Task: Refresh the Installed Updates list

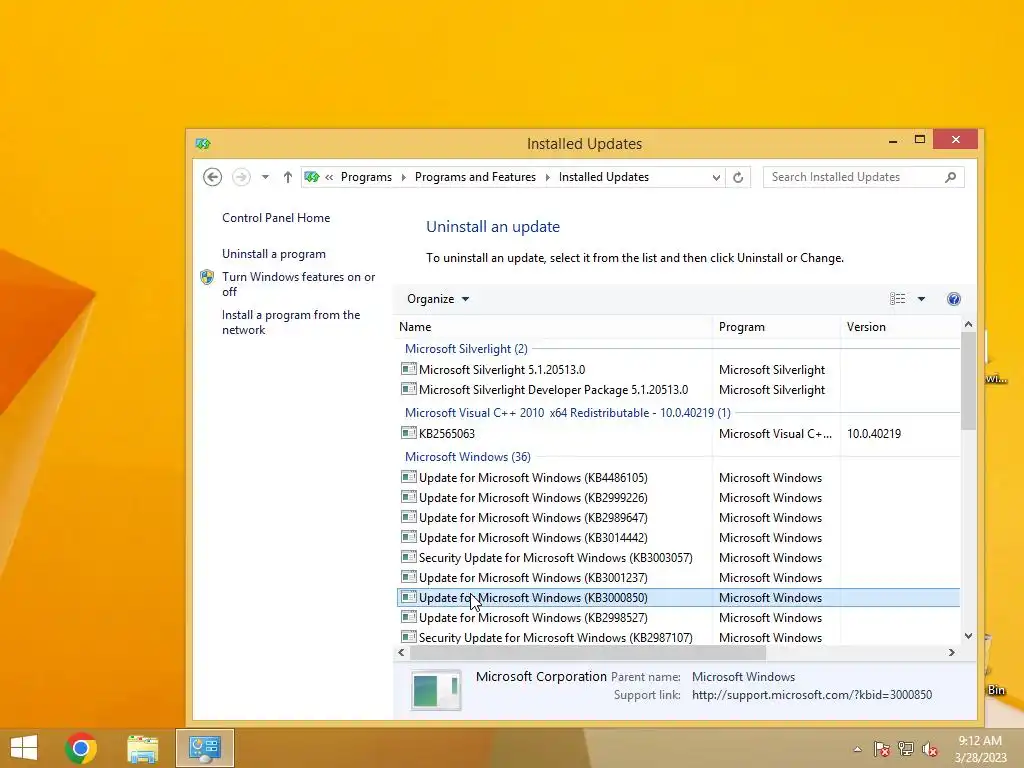Action: (x=738, y=177)
